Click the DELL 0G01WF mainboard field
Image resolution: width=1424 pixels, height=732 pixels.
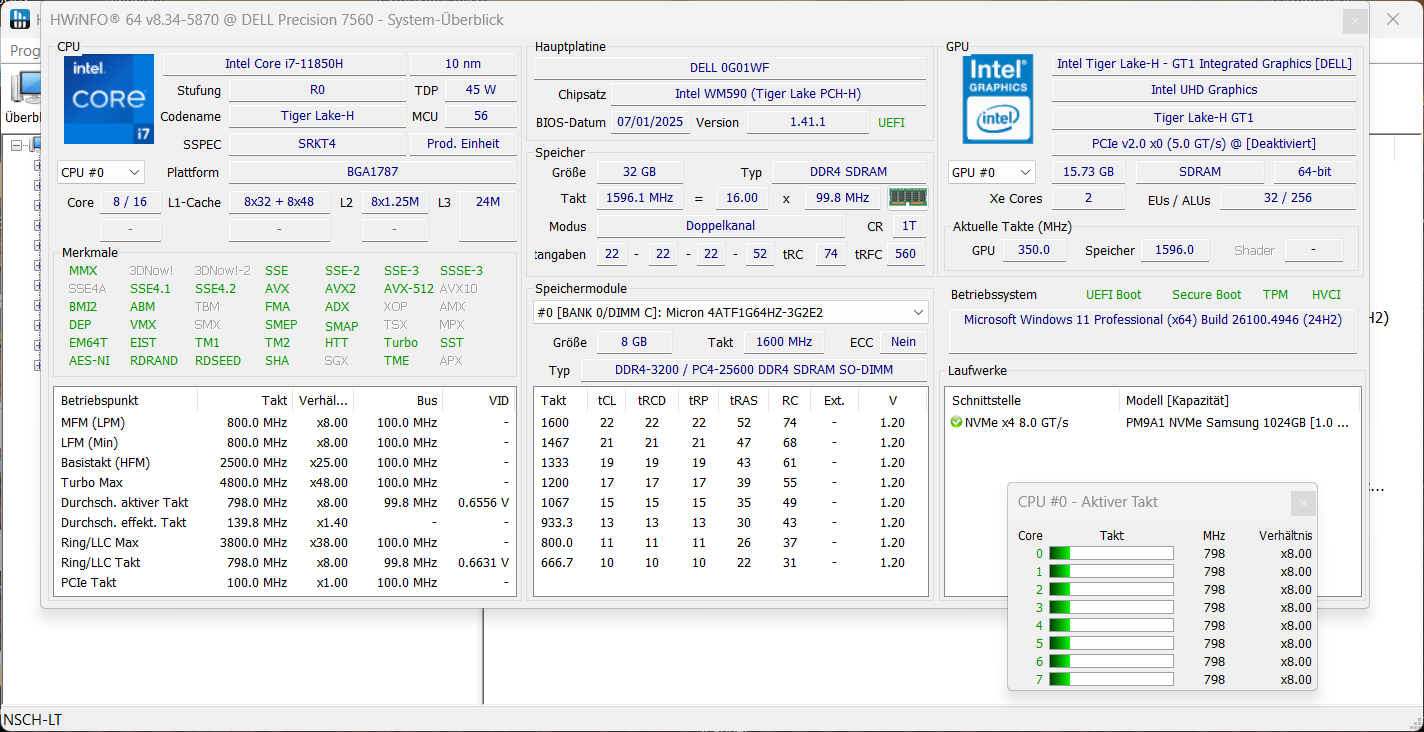coord(730,68)
